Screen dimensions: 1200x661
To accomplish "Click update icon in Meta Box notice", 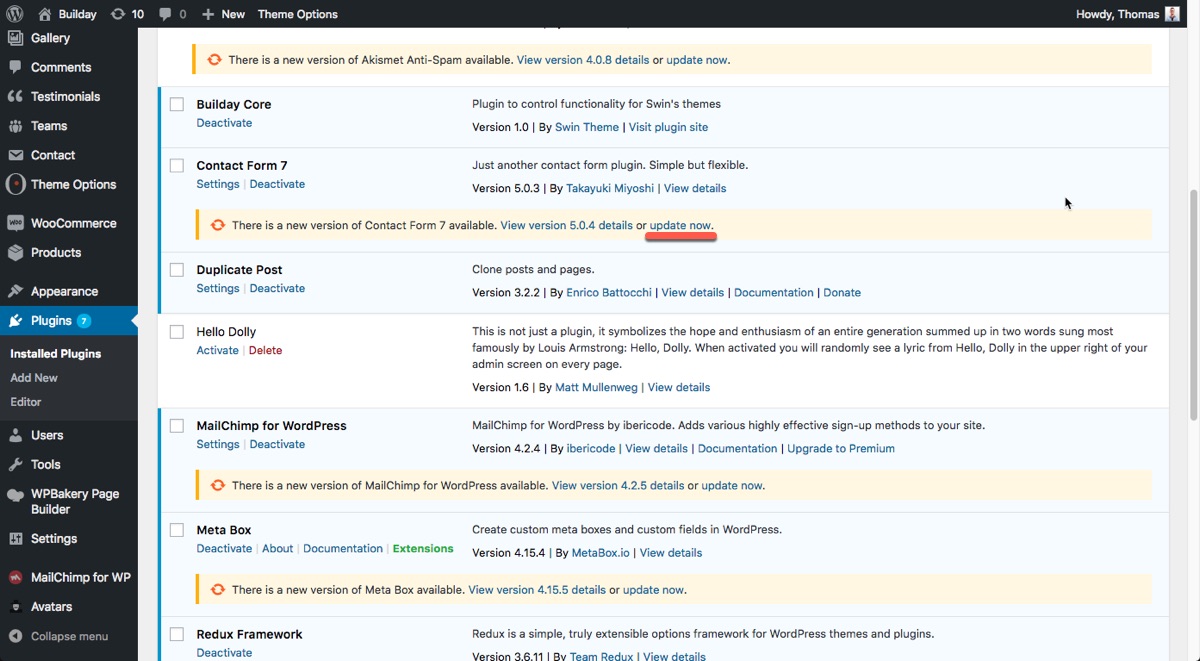I will 218,590.
